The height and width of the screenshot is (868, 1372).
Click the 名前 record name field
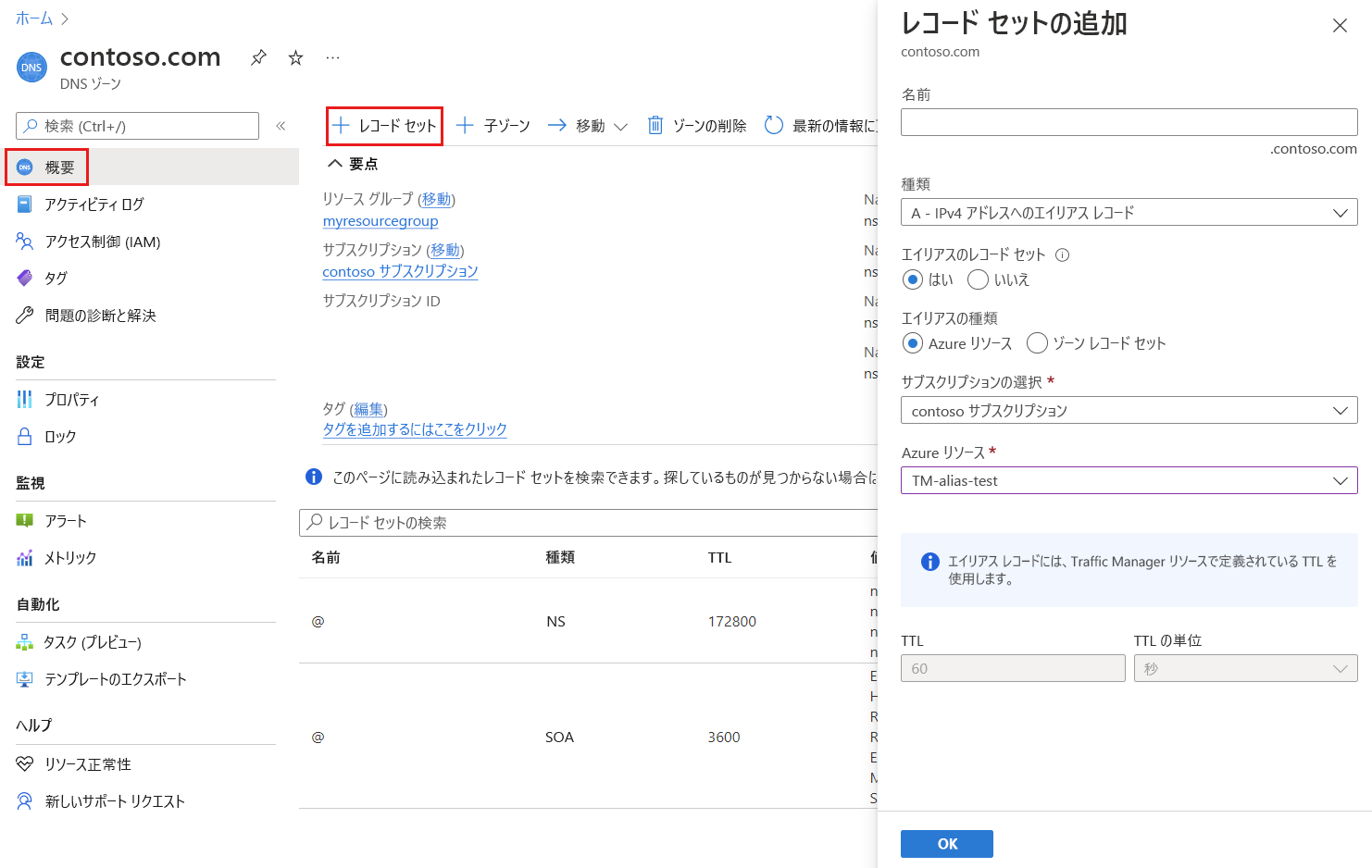[x=1129, y=122]
